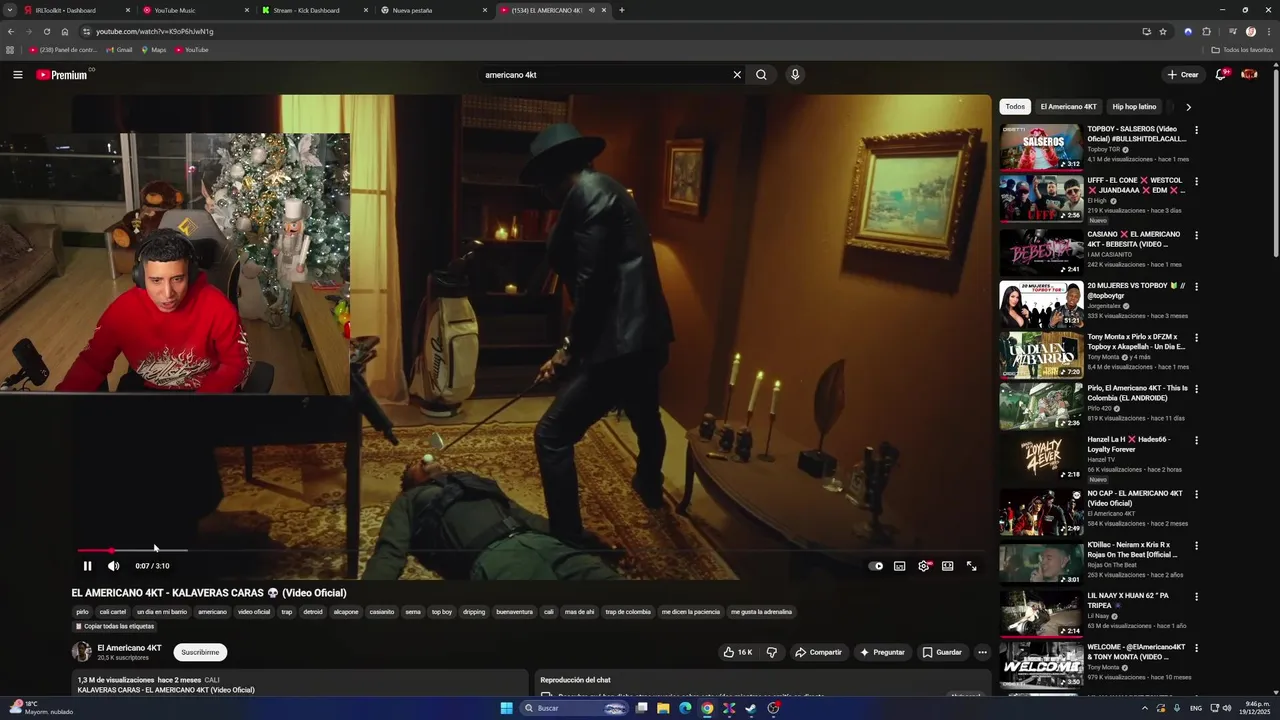Mute the video using the speaker icon

point(113,566)
